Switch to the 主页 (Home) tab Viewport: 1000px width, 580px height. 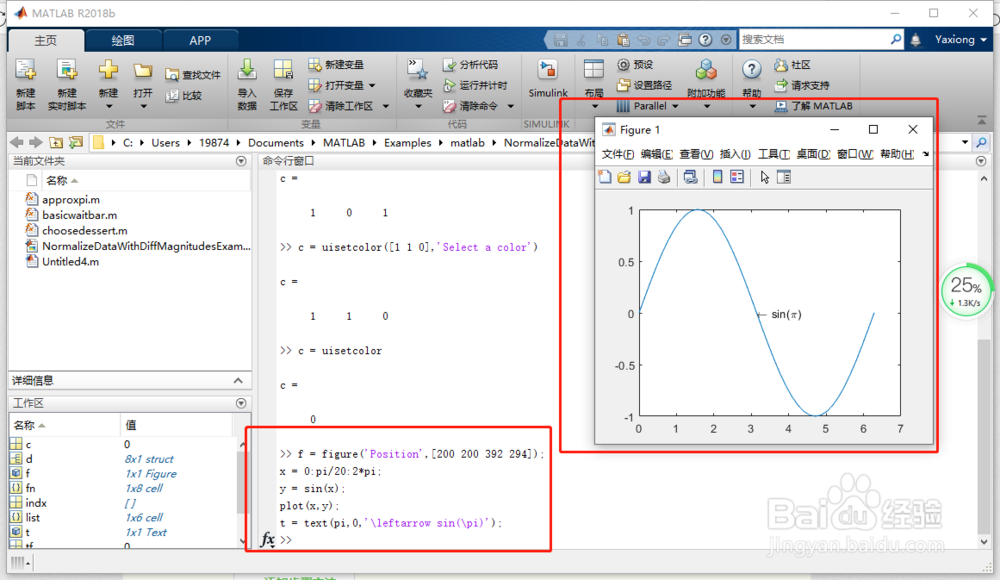click(x=45, y=40)
